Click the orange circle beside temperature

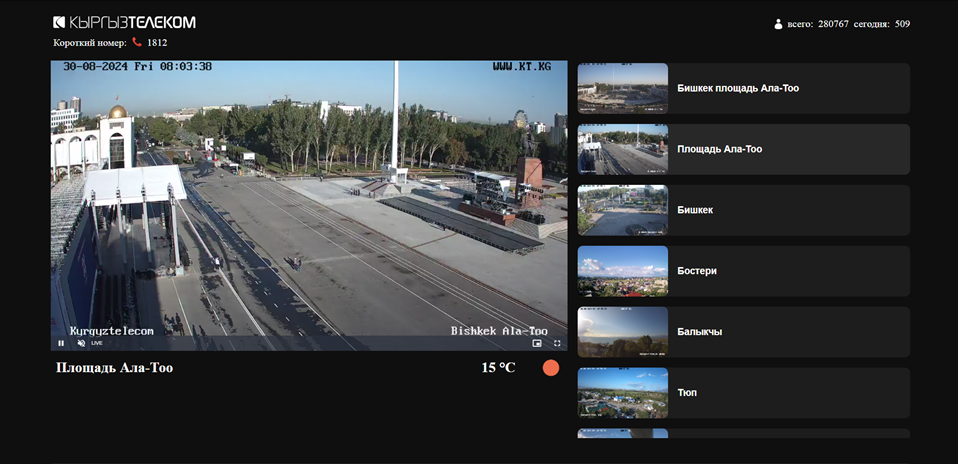(551, 367)
